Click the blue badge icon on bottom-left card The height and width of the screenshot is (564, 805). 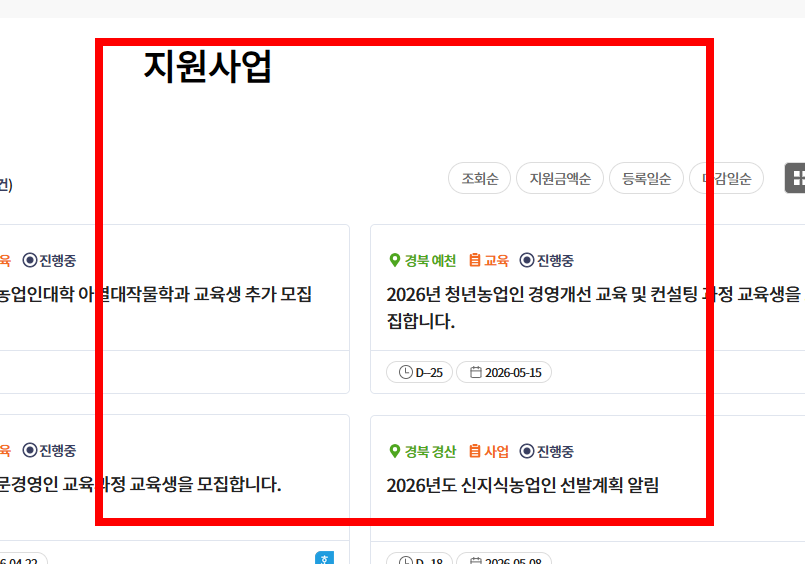324,558
